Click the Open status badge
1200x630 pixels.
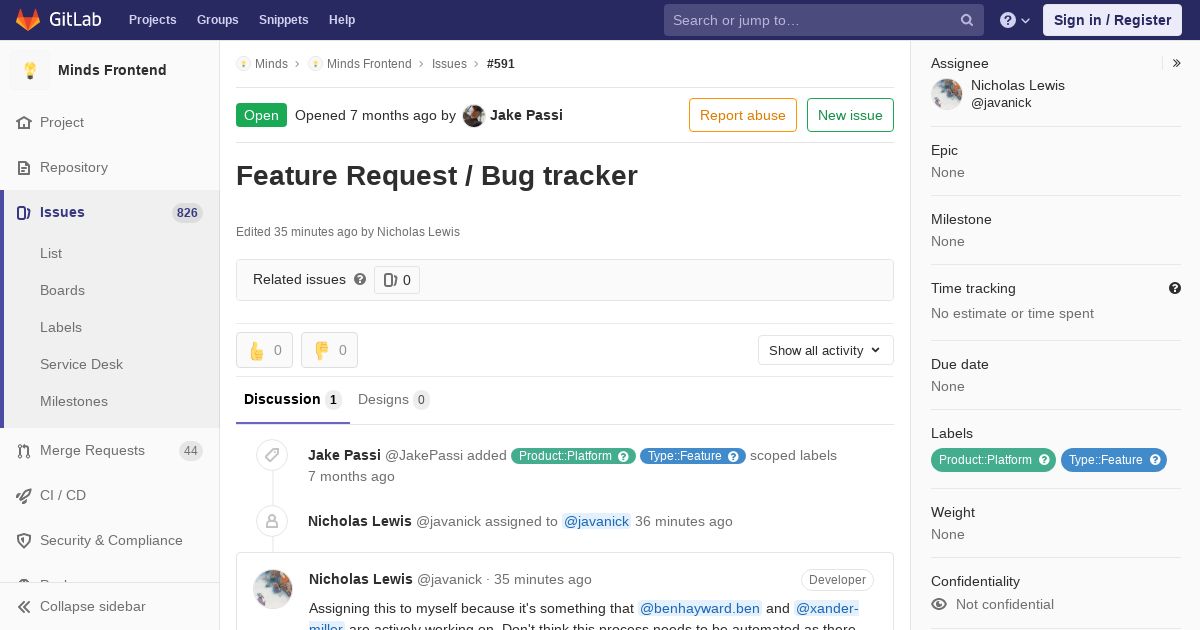click(x=261, y=115)
